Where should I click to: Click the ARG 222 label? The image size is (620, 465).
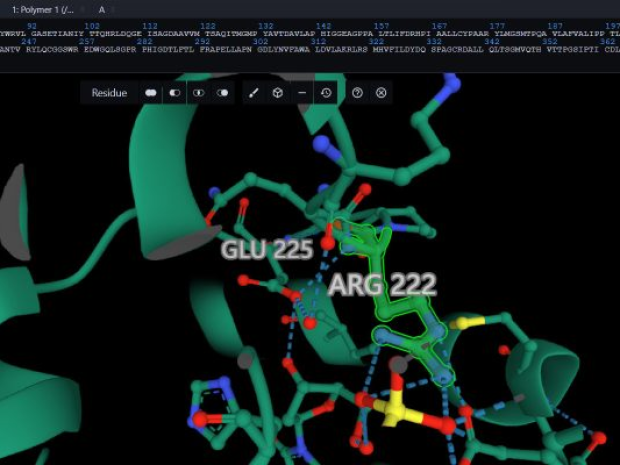[x=382, y=285]
